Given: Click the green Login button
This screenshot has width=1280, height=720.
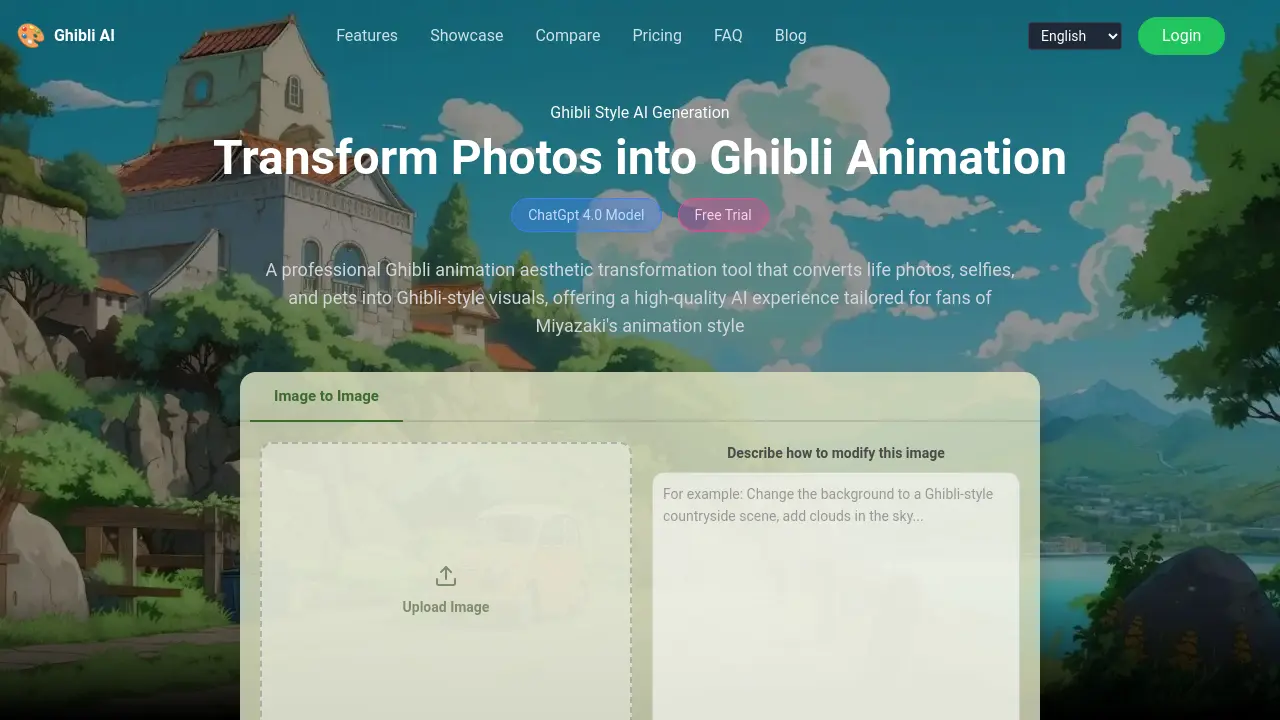Looking at the screenshot, I should (x=1181, y=36).
